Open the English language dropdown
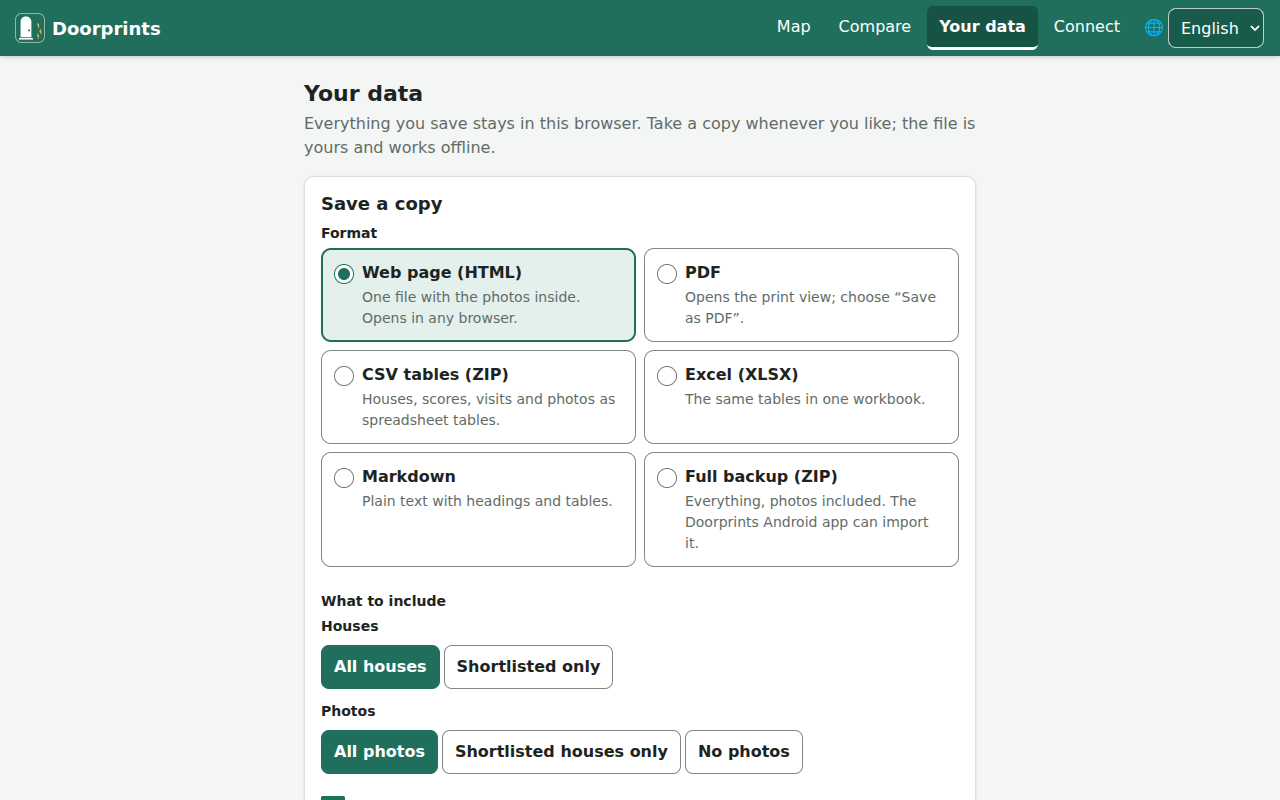Viewport: 1280px width, 800px height. coord(1216,28)
